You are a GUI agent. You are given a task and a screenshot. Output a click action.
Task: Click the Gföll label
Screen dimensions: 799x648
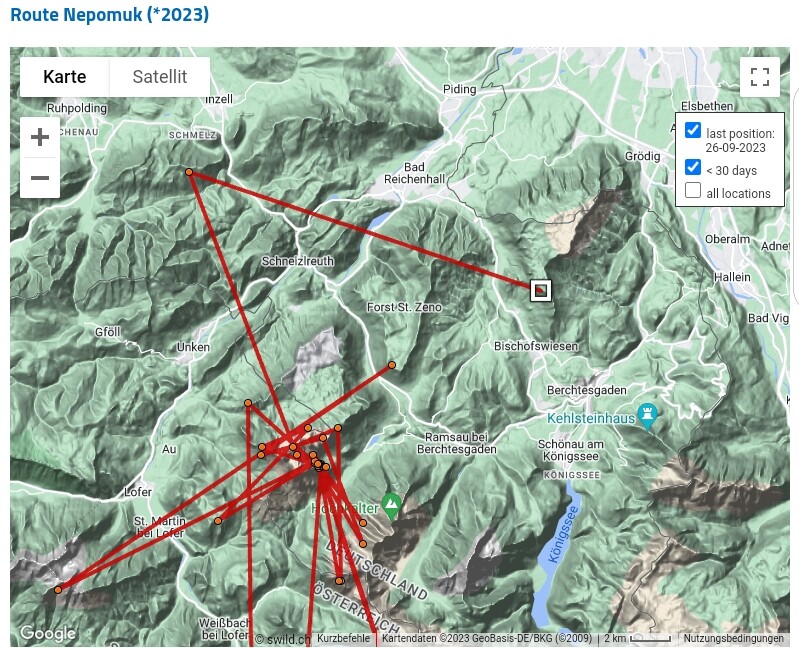pyautogui.click(x=108, y=332)
